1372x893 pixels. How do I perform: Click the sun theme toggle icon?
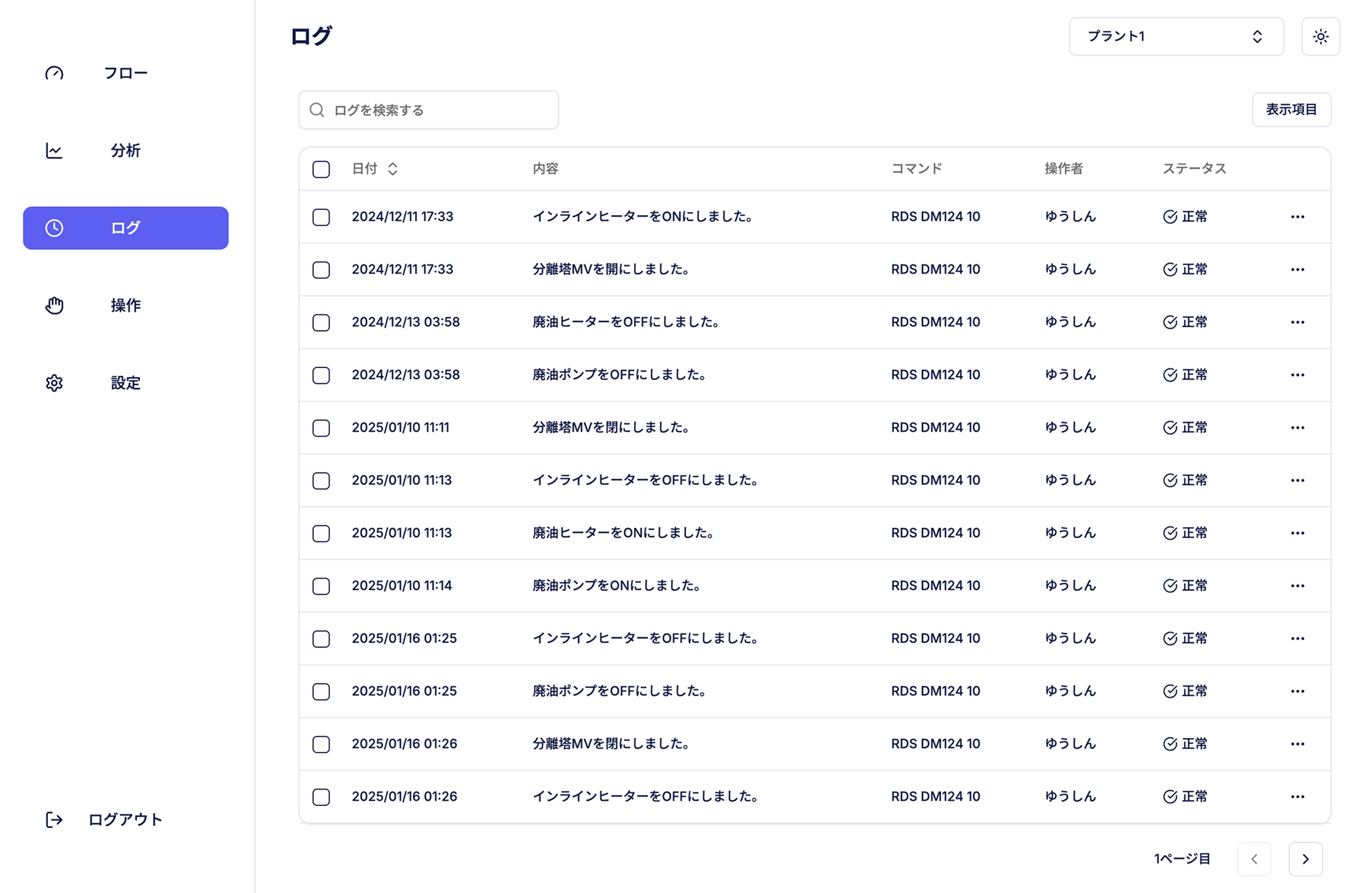coord(1320,36)
